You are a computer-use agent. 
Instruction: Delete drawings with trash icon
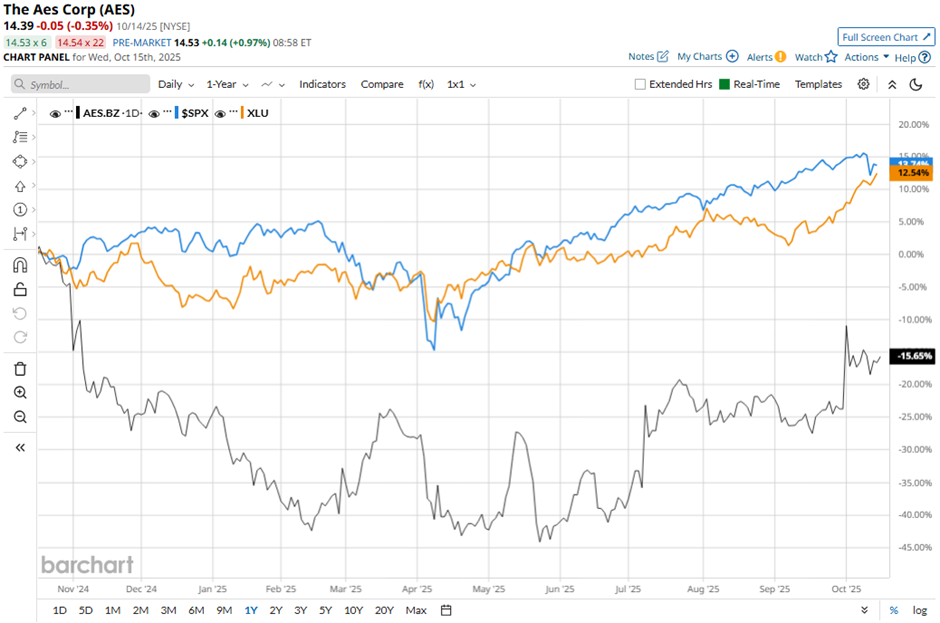tap(20, 369)
